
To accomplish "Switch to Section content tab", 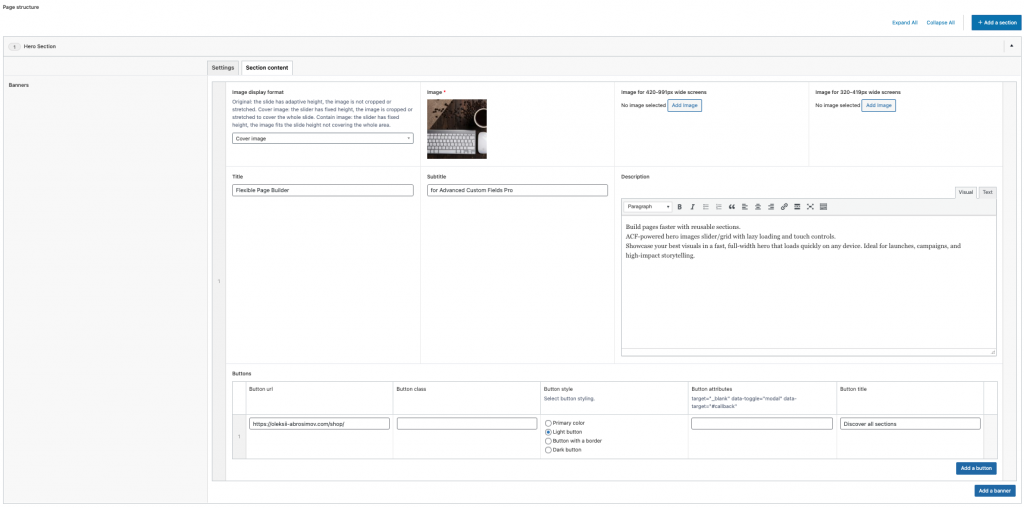I will (267, 68).
